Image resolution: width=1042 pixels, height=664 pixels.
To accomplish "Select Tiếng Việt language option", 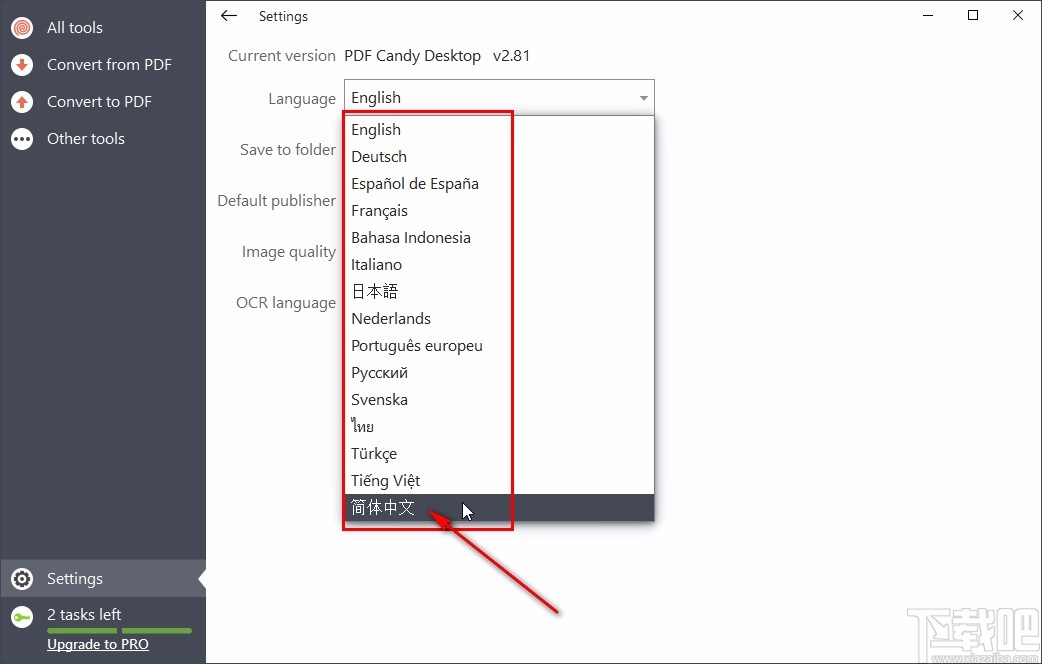I will click(499, 481).
